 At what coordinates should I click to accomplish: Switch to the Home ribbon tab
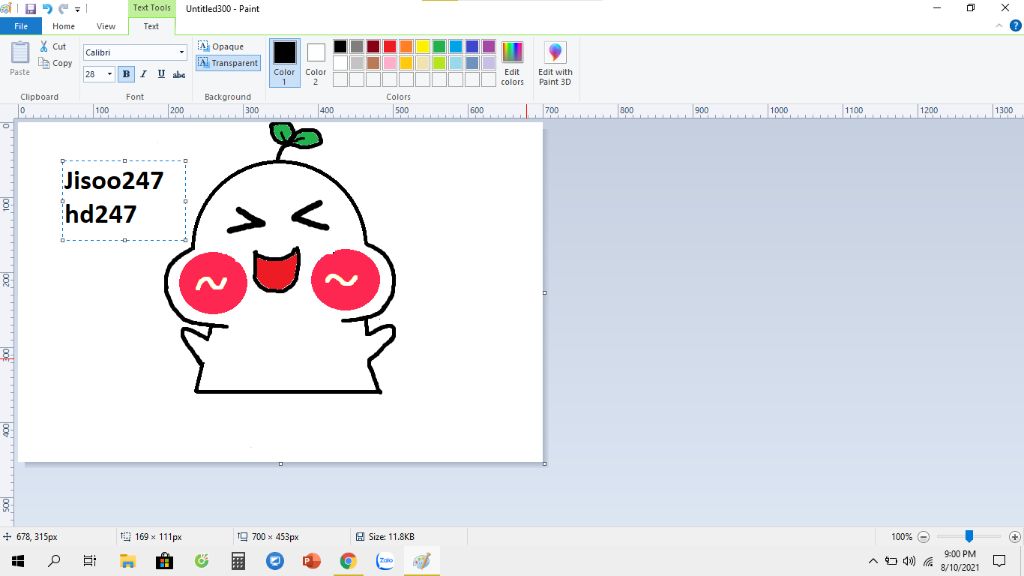click(63, 26)
